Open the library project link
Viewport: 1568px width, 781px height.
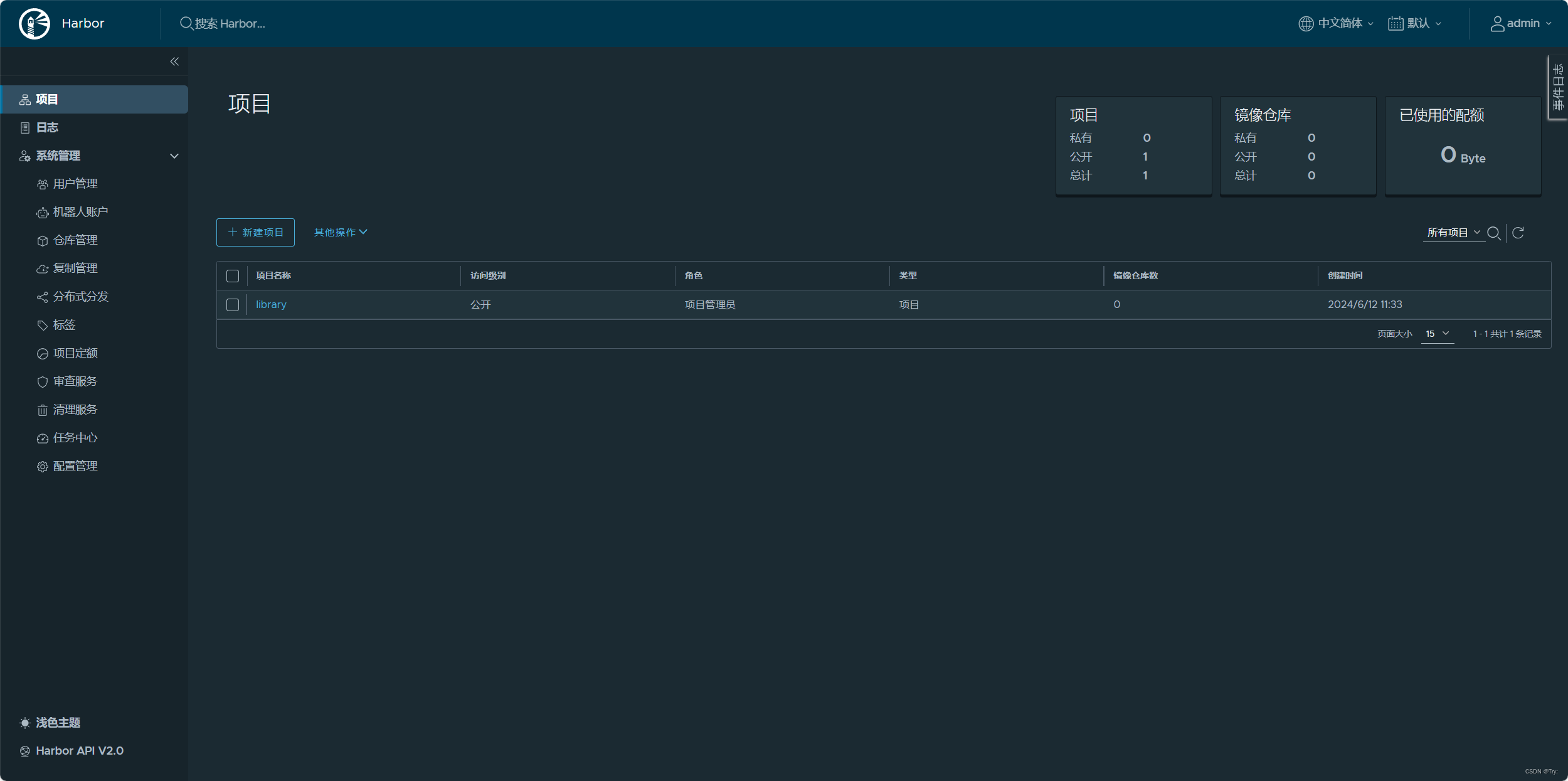coord(271,305)
